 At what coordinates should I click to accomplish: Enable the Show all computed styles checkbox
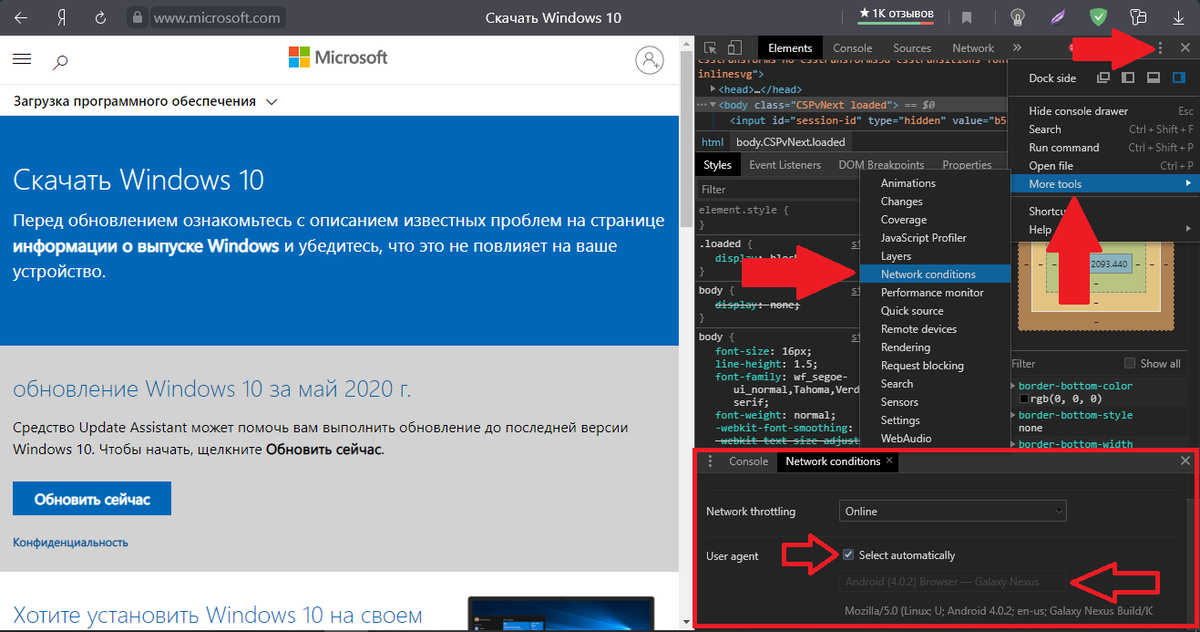[1130, 363]
